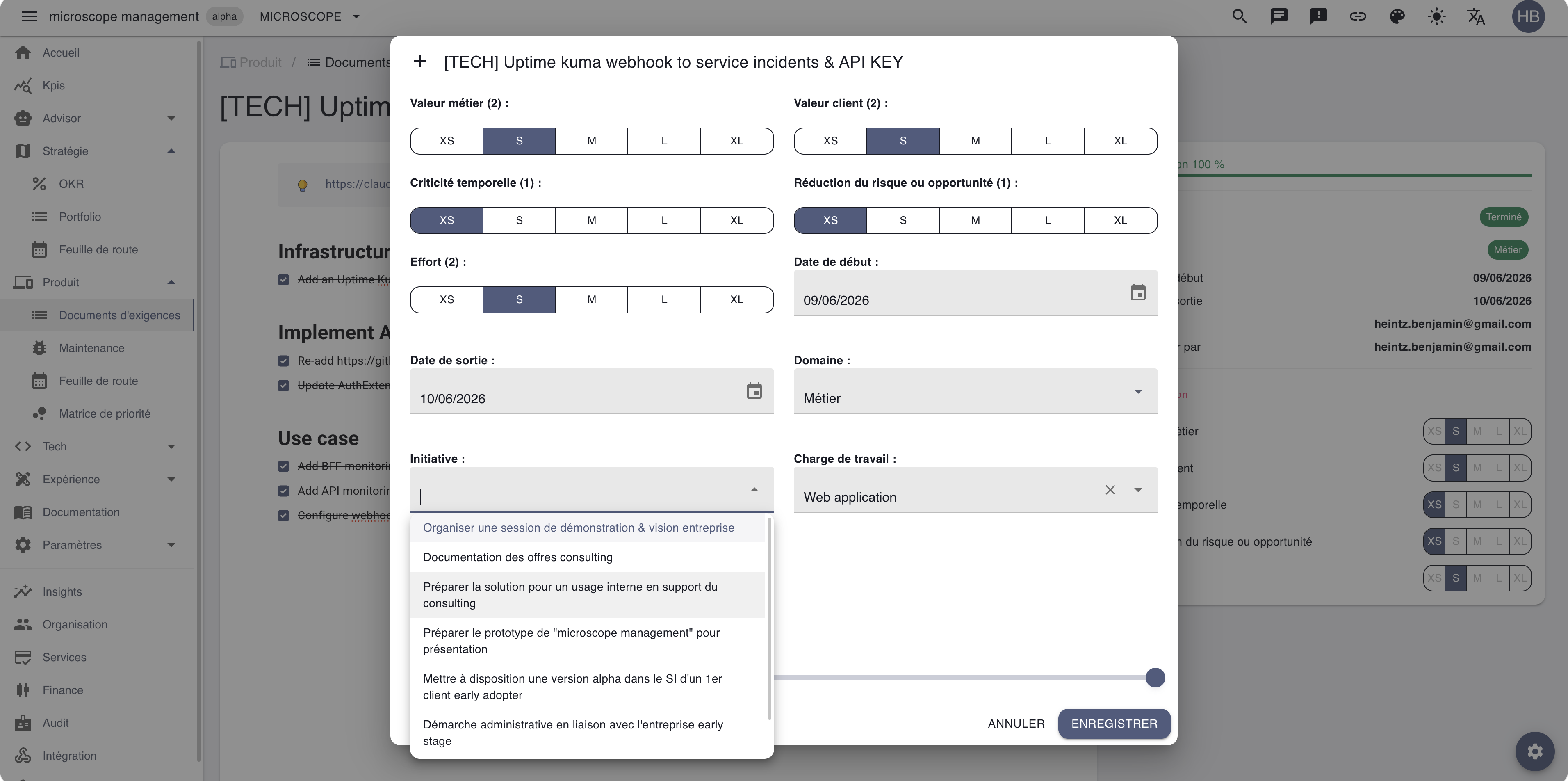Uncheck the Add BFF monitoring checkbox
The height and width of the screenshot is (781, 1568).
click(283, 466)
